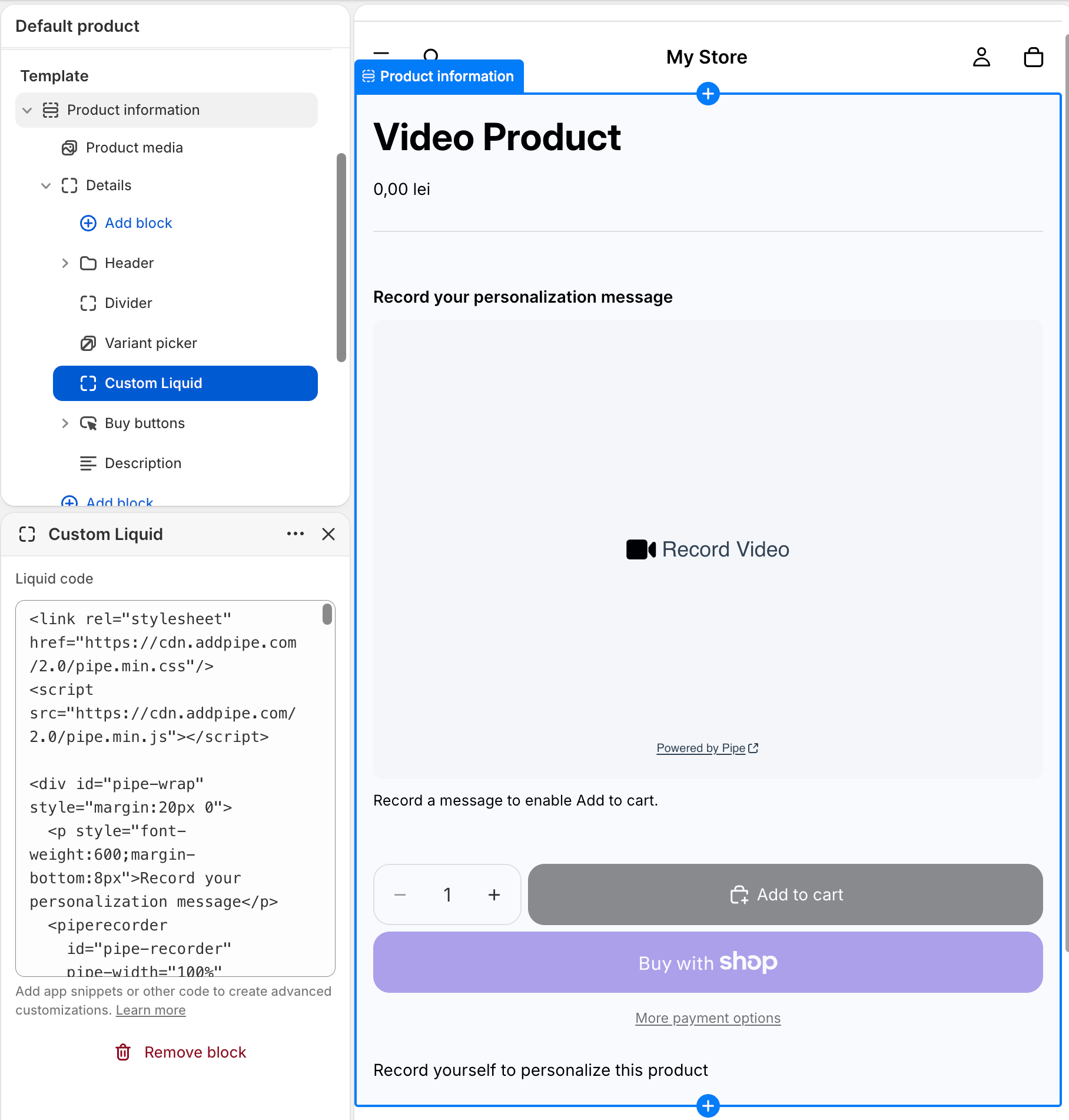Open the Custom Liquid more actions menu

pyautogui.click(x=296, y=534)
